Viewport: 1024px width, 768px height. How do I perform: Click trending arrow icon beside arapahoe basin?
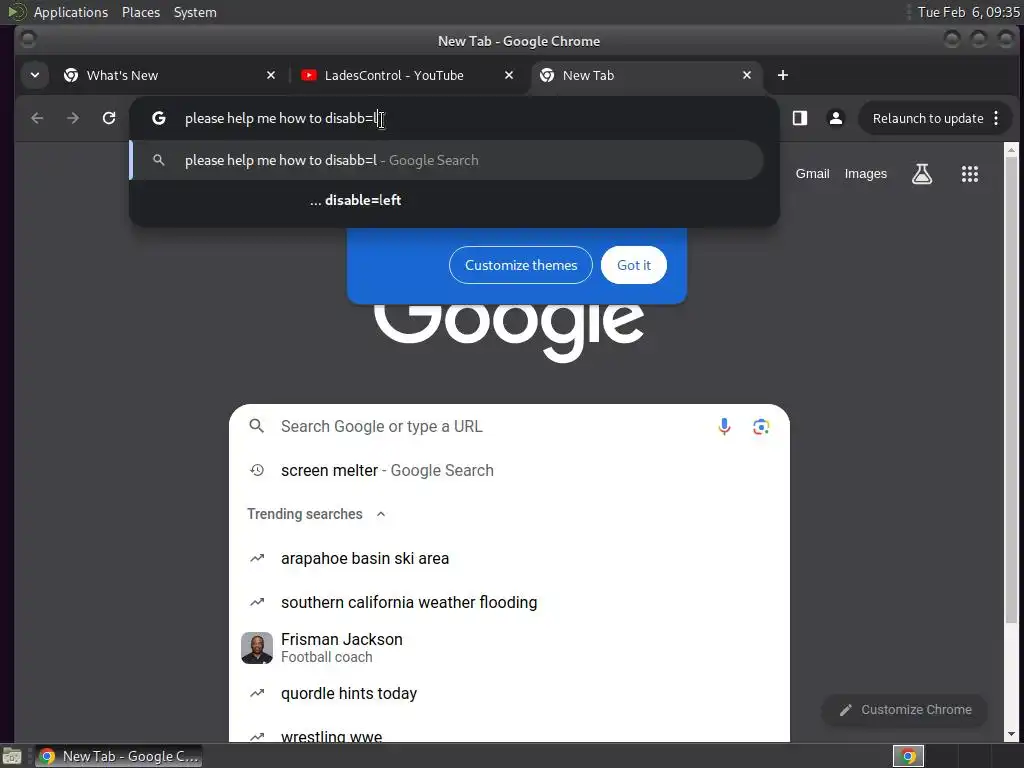click(257, 558)
